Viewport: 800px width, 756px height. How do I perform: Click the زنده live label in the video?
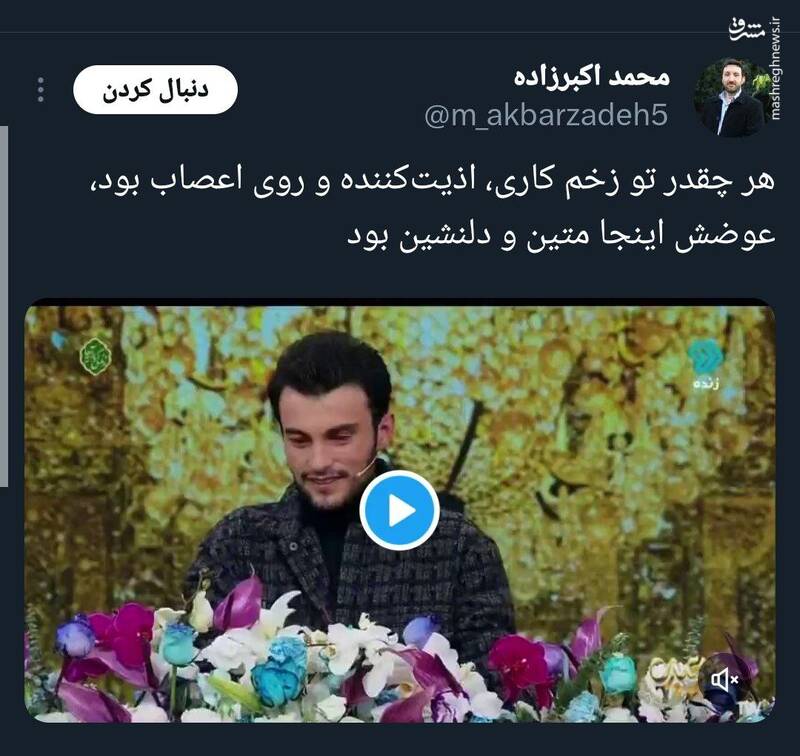pyautogui.click(x=706, y=384)
